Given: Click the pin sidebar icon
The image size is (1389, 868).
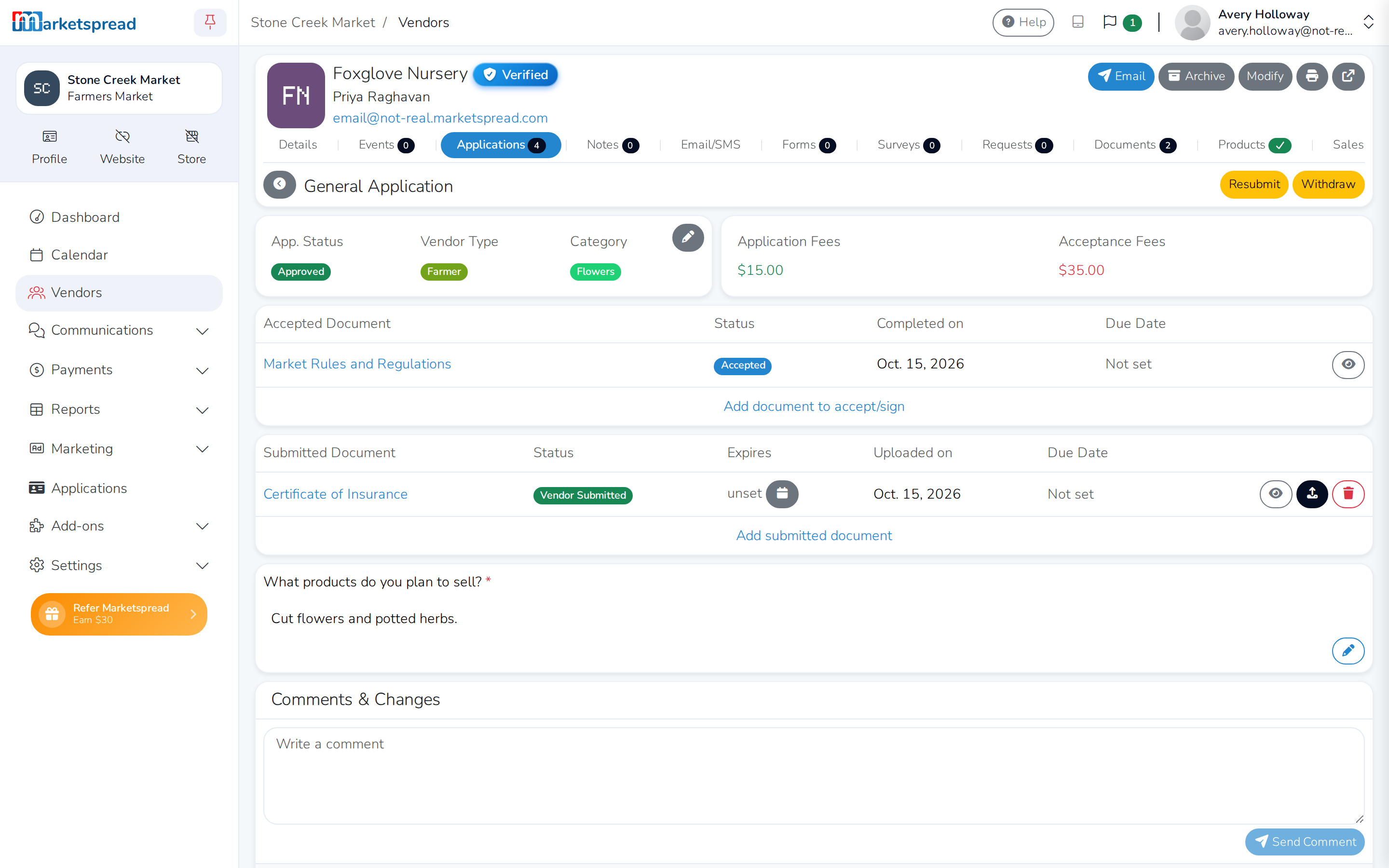Looking at the screenshot, I should (210, 22).
